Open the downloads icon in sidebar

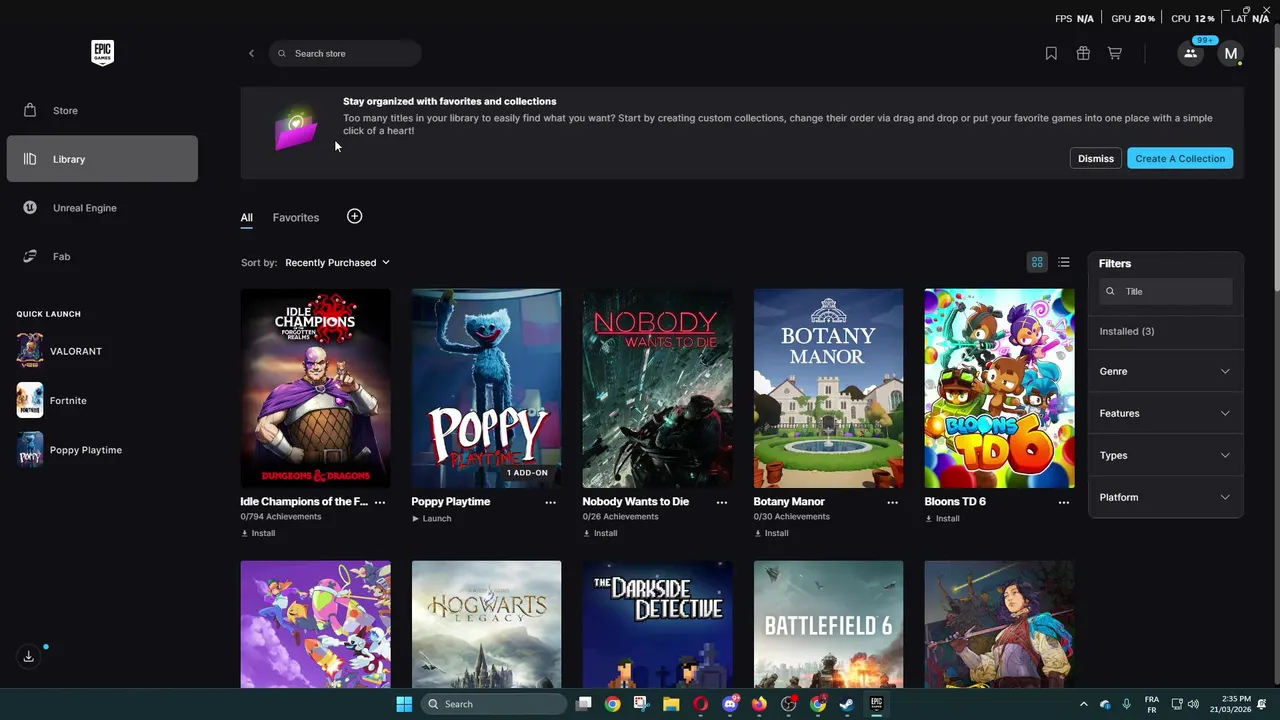click(29, 656)
